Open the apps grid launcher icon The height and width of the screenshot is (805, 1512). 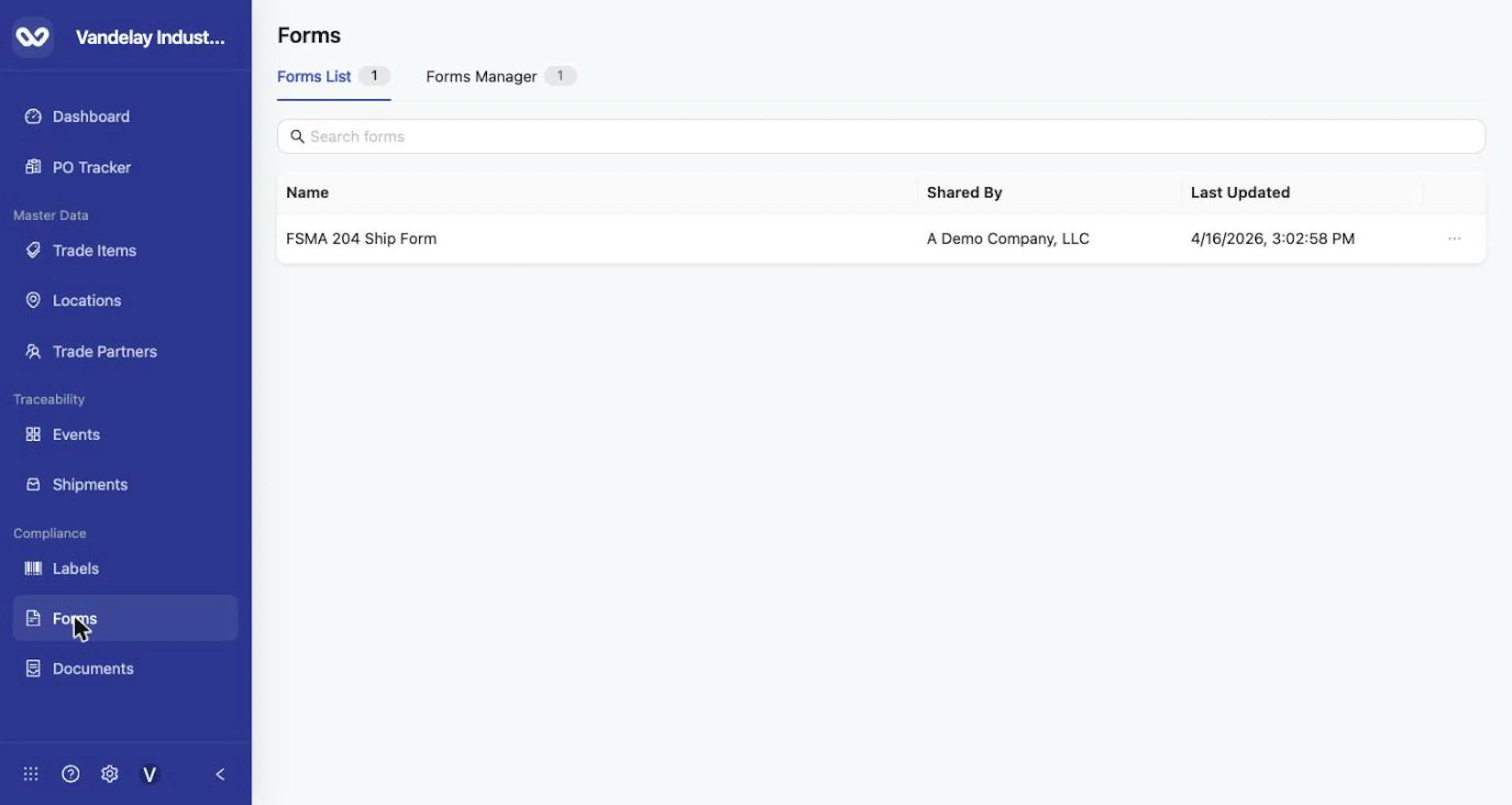[31, 774]
